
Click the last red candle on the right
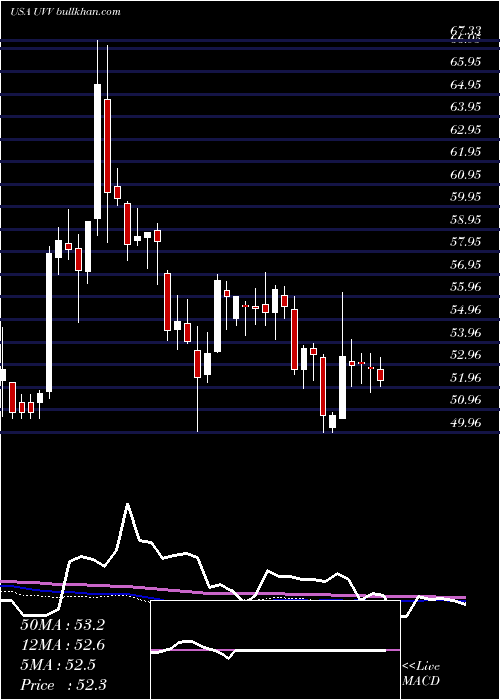(x=380, y=375)
